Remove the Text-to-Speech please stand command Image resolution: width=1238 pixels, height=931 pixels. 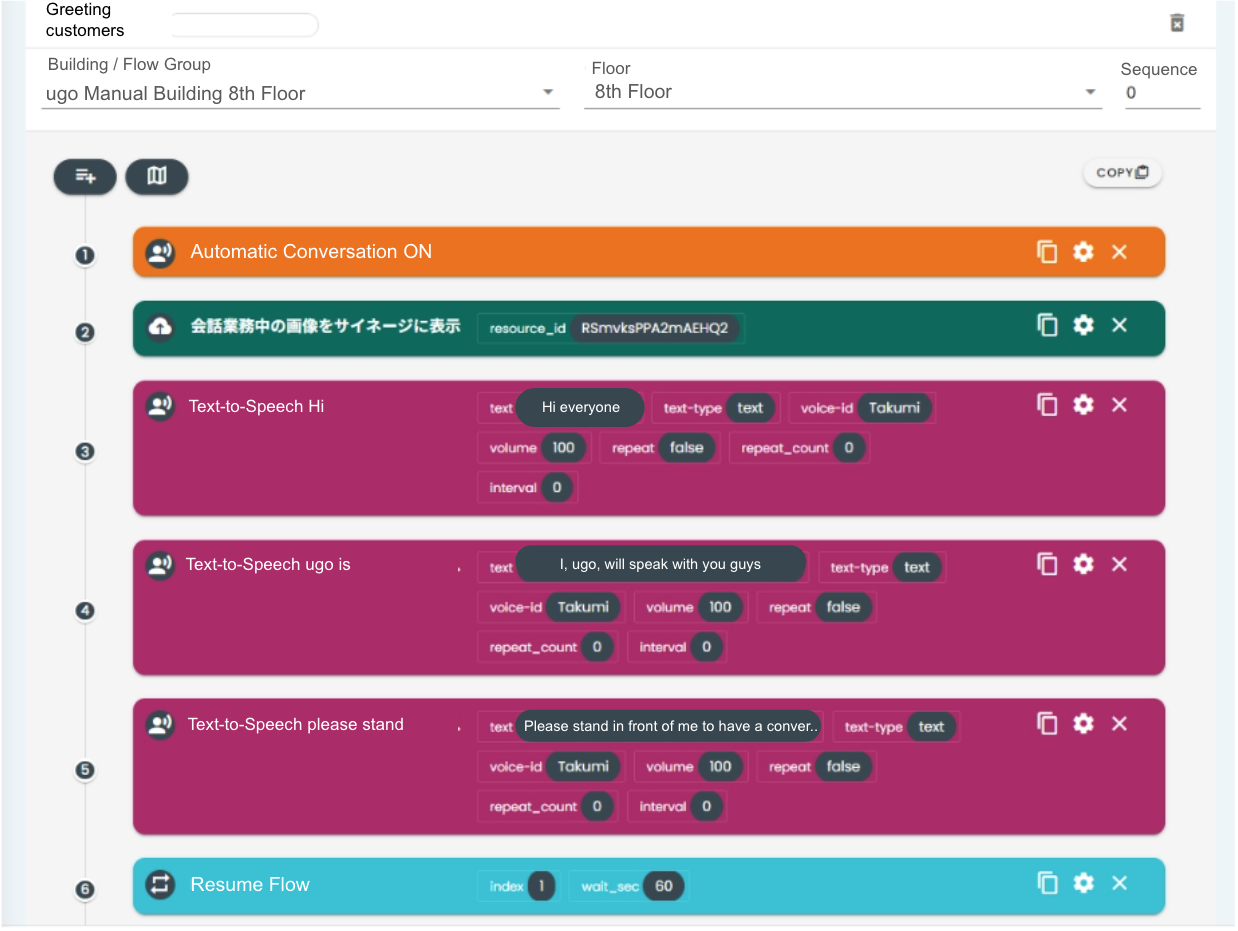click(x=1119, y=723)
